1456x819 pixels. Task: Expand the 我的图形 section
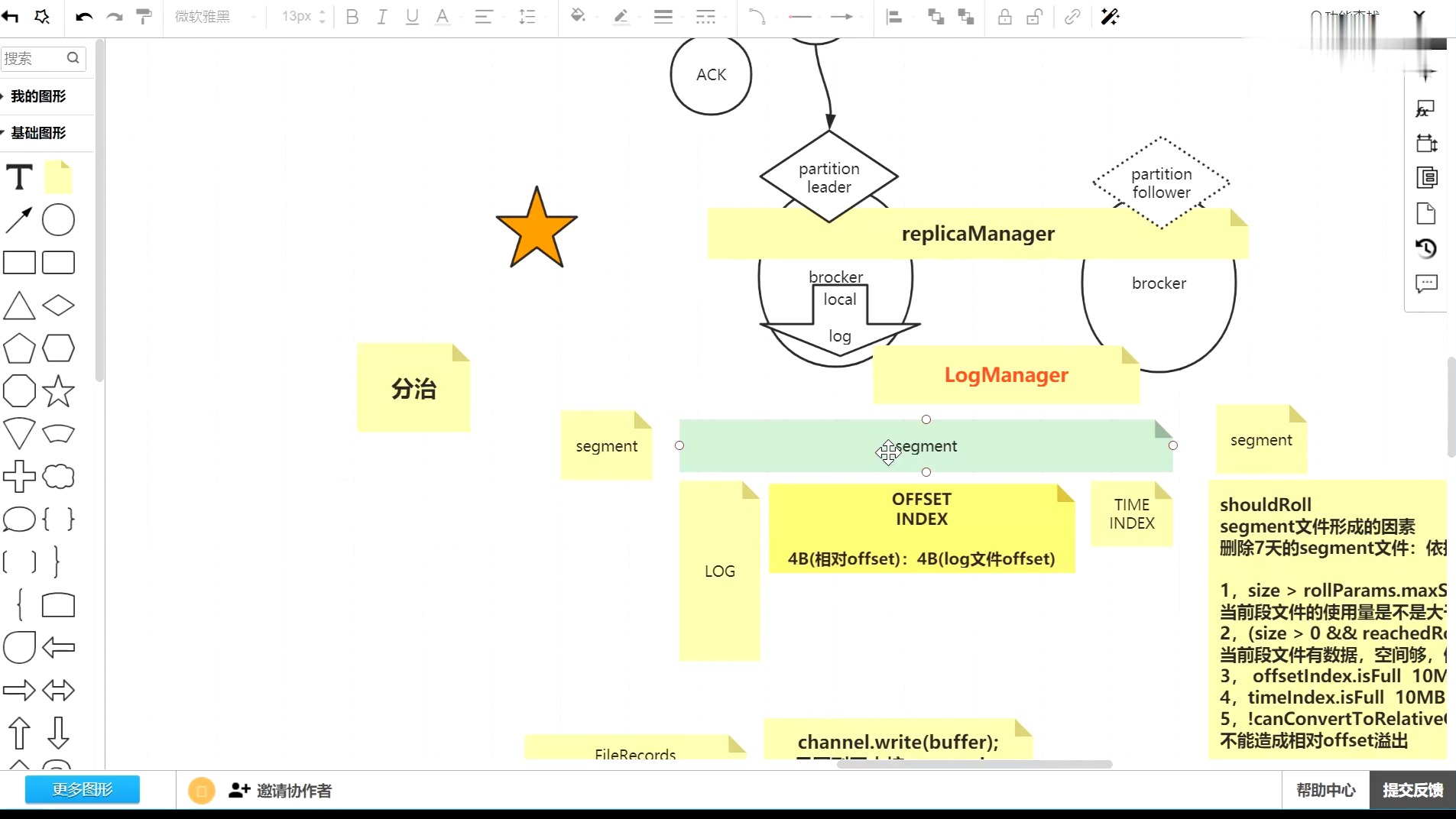tap(38, 96)
